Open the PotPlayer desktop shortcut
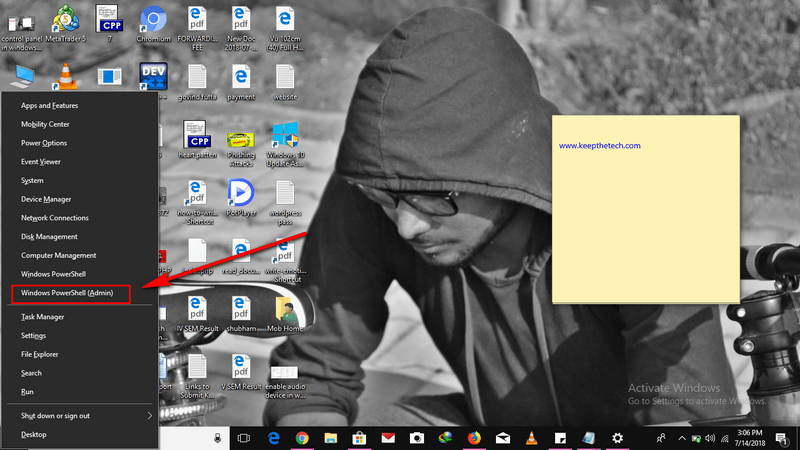800x450 pixels. pos(241,197)
